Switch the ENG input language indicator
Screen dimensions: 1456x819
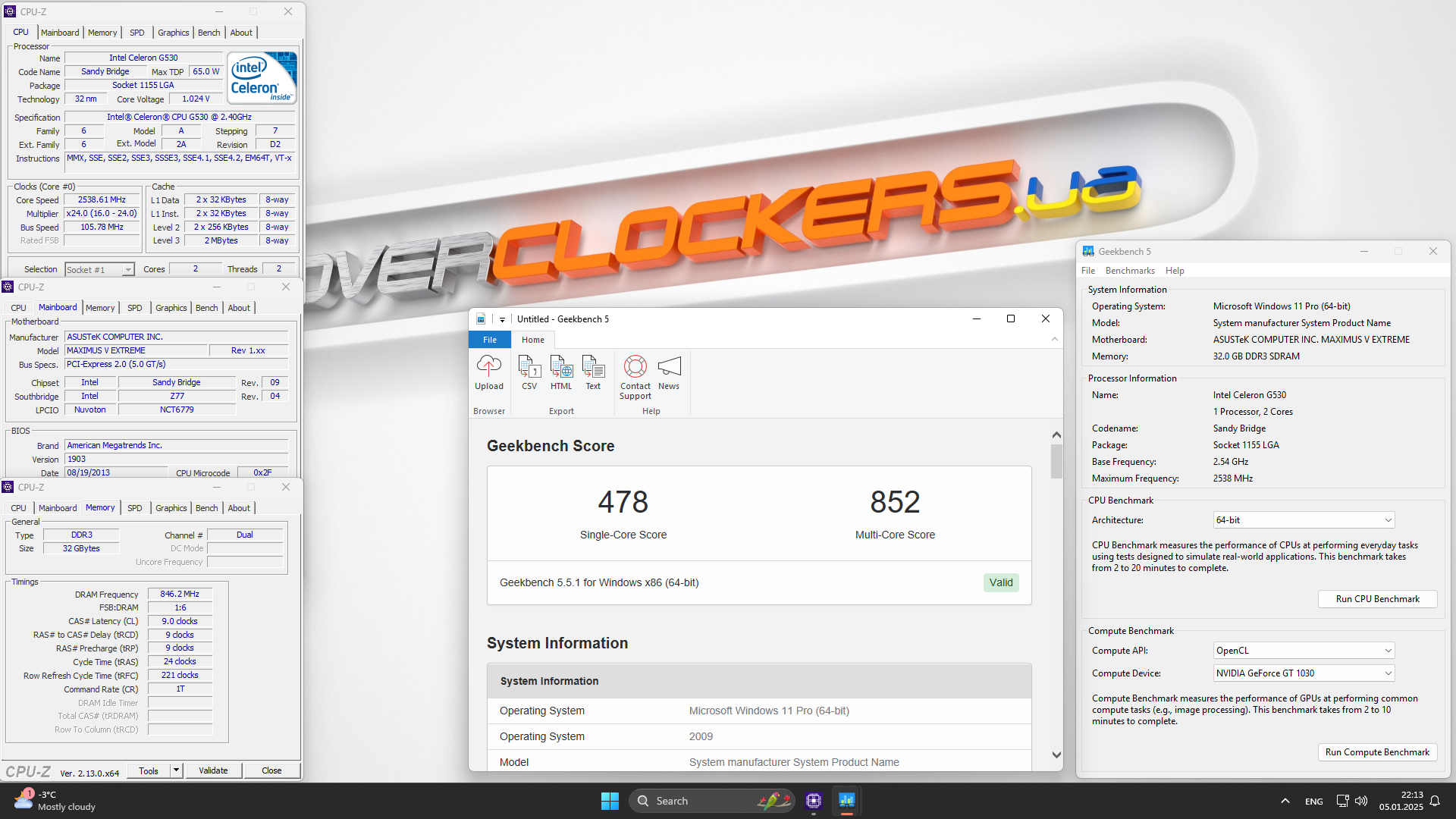pyautogui.click(x=1314, y=802)
